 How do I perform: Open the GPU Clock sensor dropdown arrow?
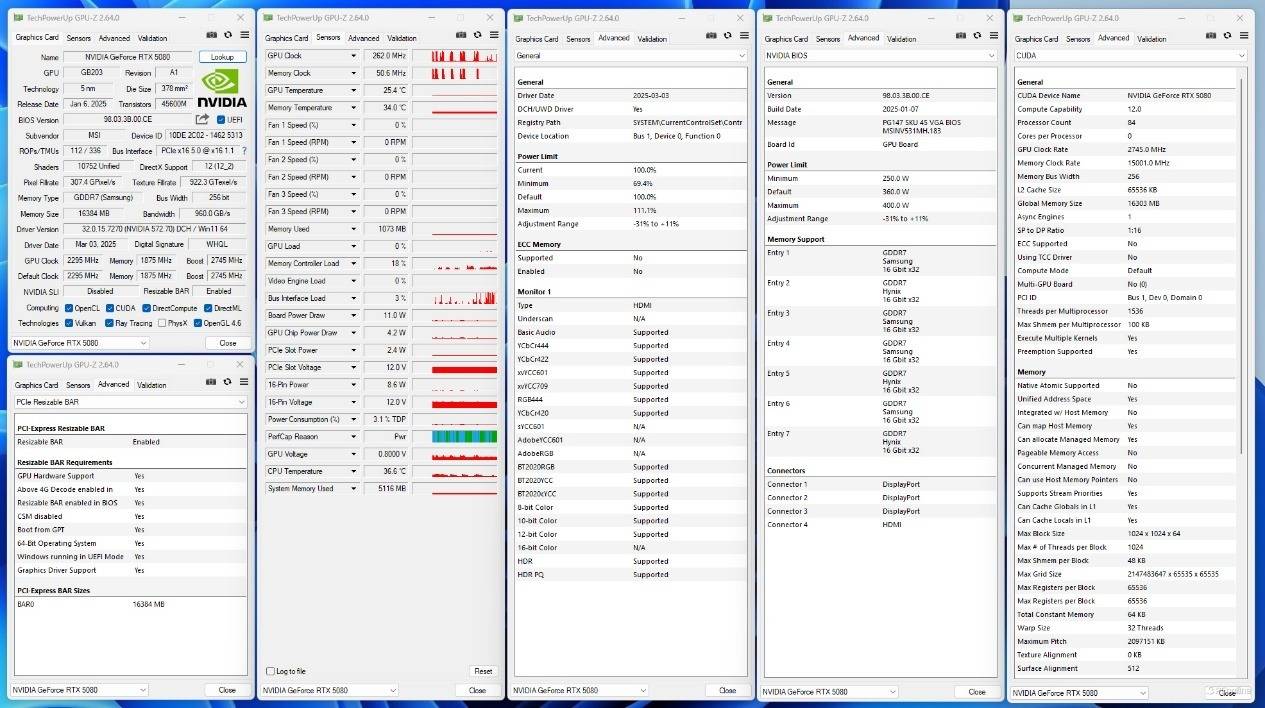coord(353,56)
